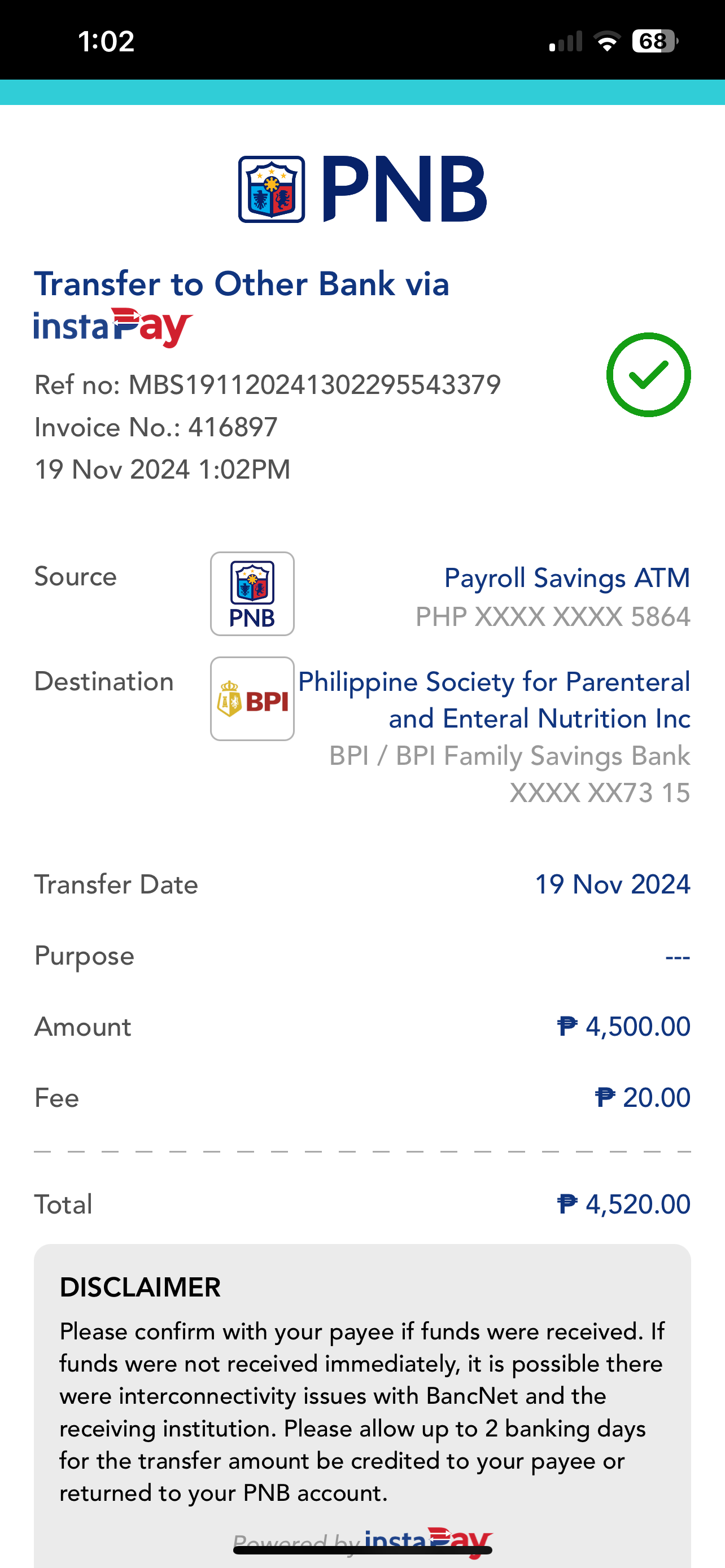Viewport: 725px width, 1568px height.
Task: Tap the Fee value ₱ 20.00
Action: coord(642,1097)
